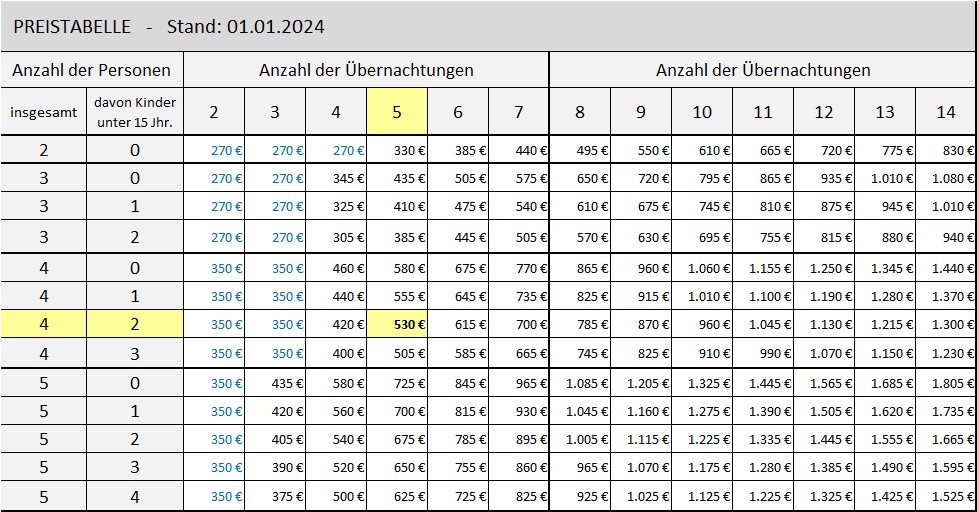Select the Anzahl der Personen header cell

[92, 70]
